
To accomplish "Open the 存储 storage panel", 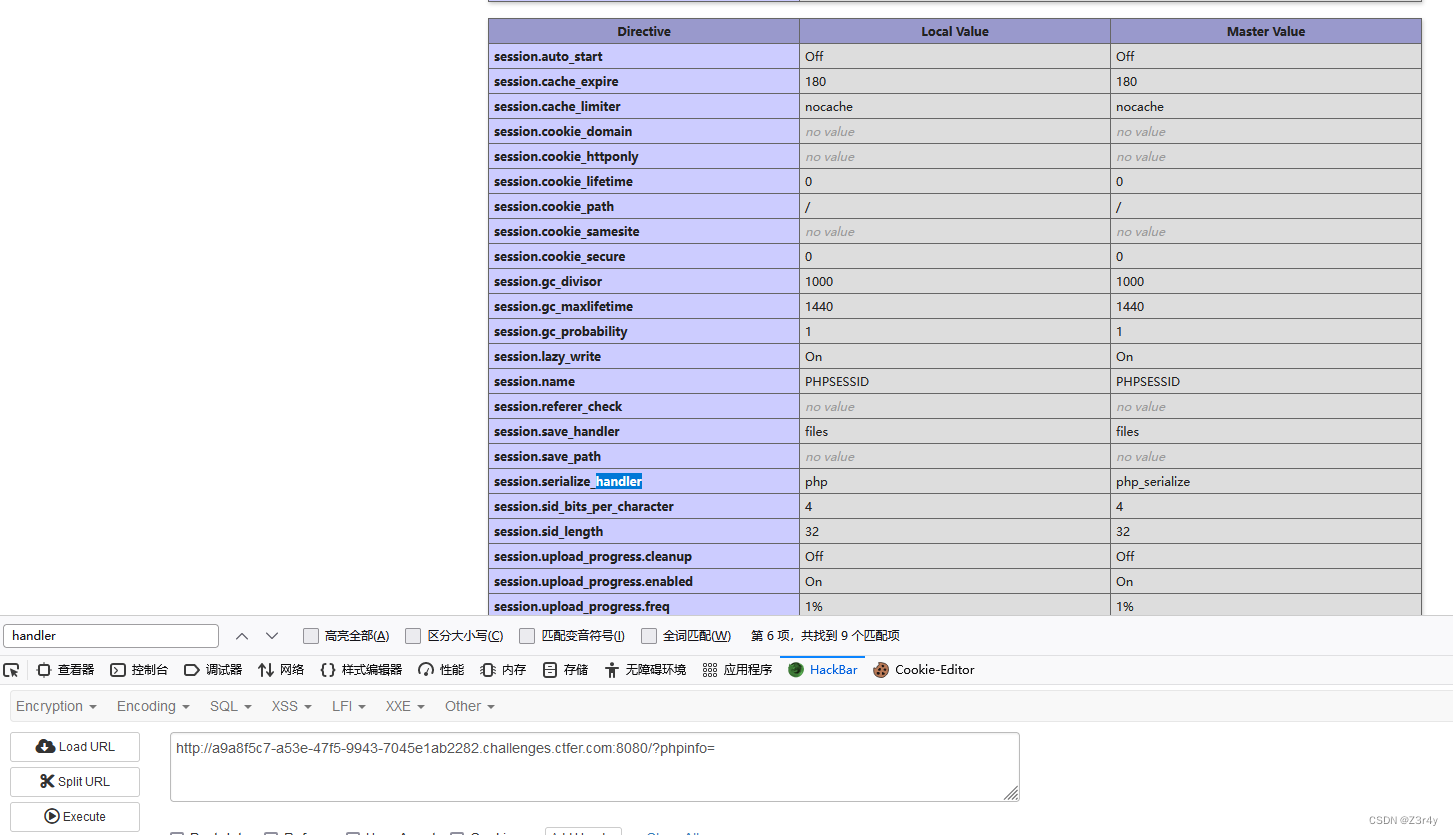I will [x=565, y=669].
